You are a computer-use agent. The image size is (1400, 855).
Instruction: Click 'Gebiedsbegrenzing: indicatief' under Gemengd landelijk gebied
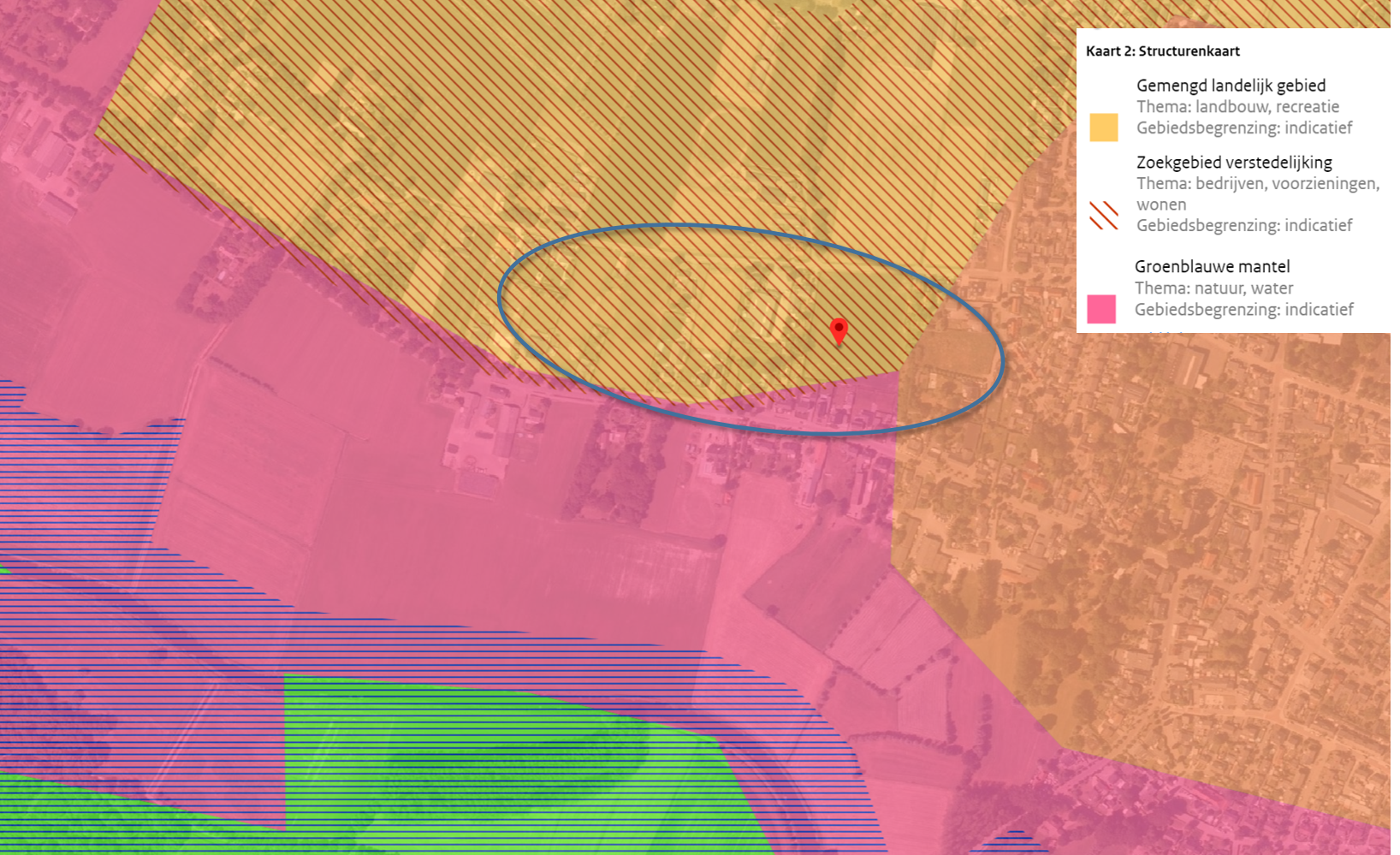[x=1244, y=128]
